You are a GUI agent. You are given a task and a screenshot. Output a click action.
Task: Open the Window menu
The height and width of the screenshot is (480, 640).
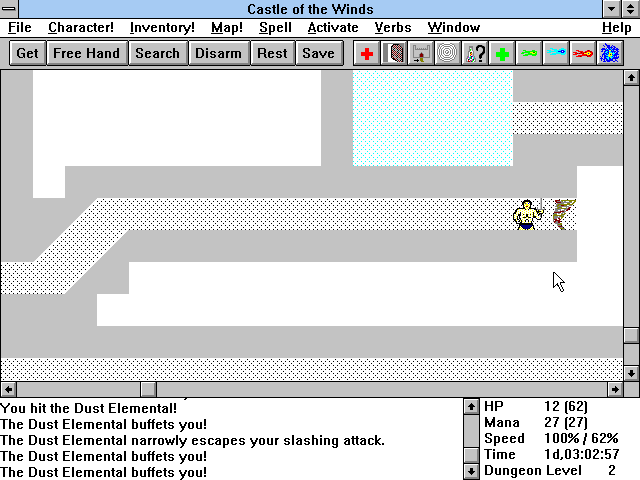click(x=453, y=28)
